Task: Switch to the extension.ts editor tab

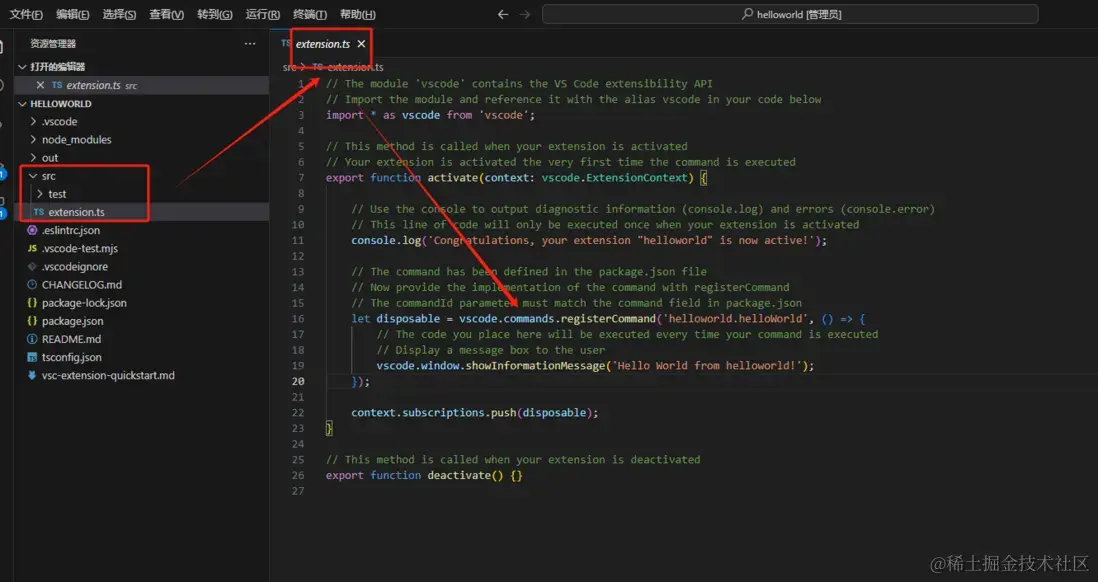Action: pyautogui.click(x=323, y=43)
